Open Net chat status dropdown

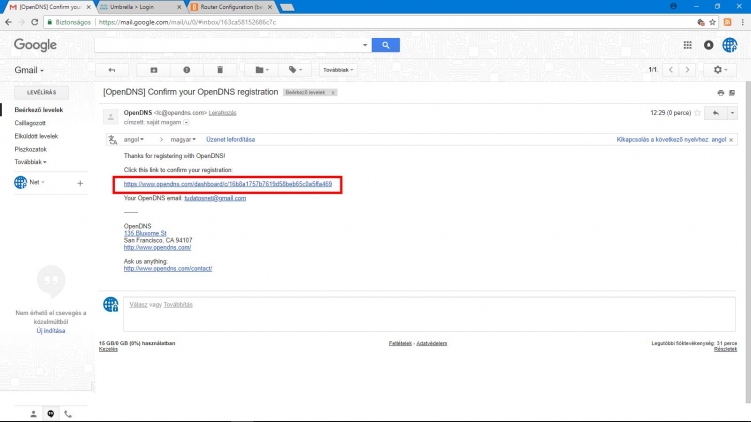tap(37, 182)
